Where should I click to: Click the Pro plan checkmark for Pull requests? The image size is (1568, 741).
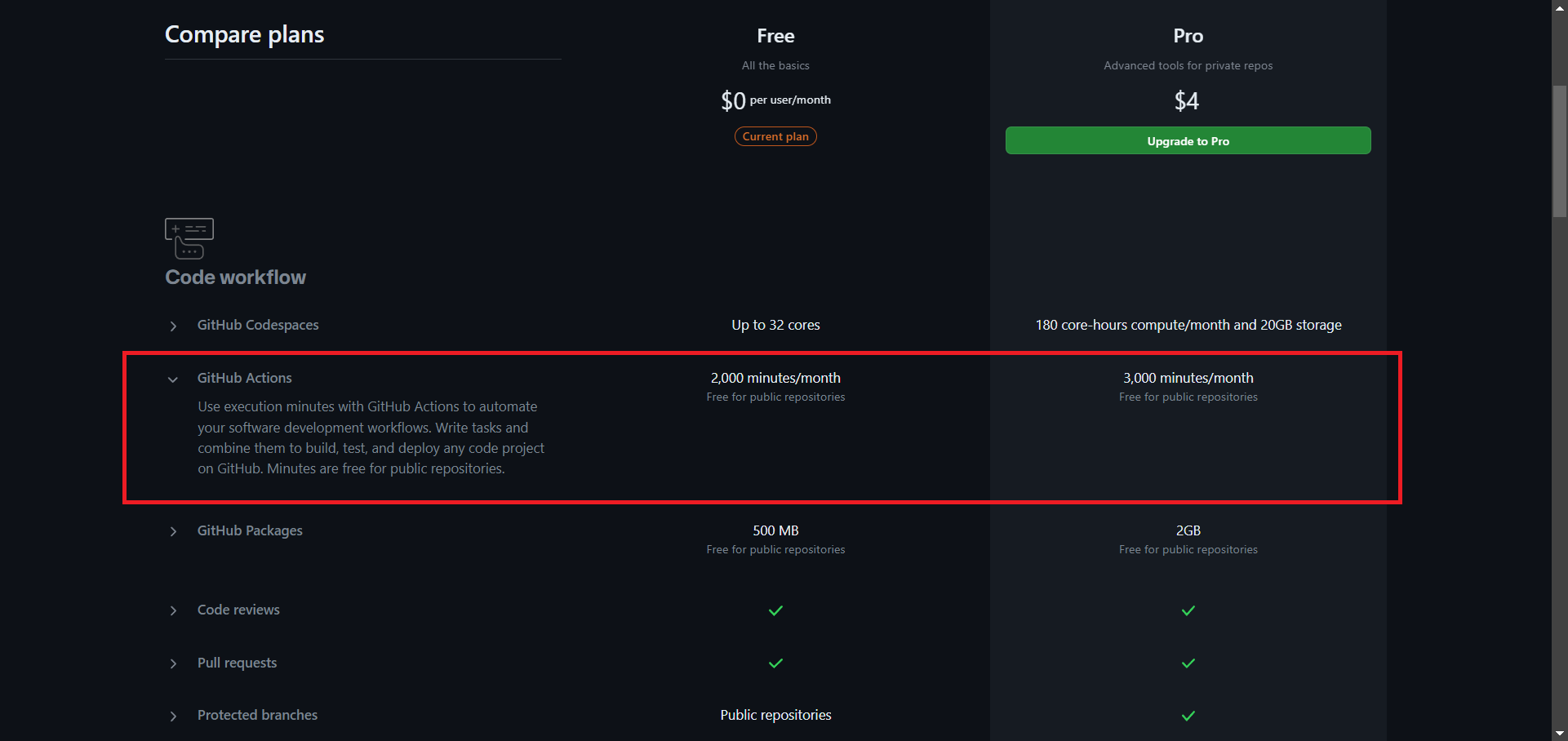1188,663
